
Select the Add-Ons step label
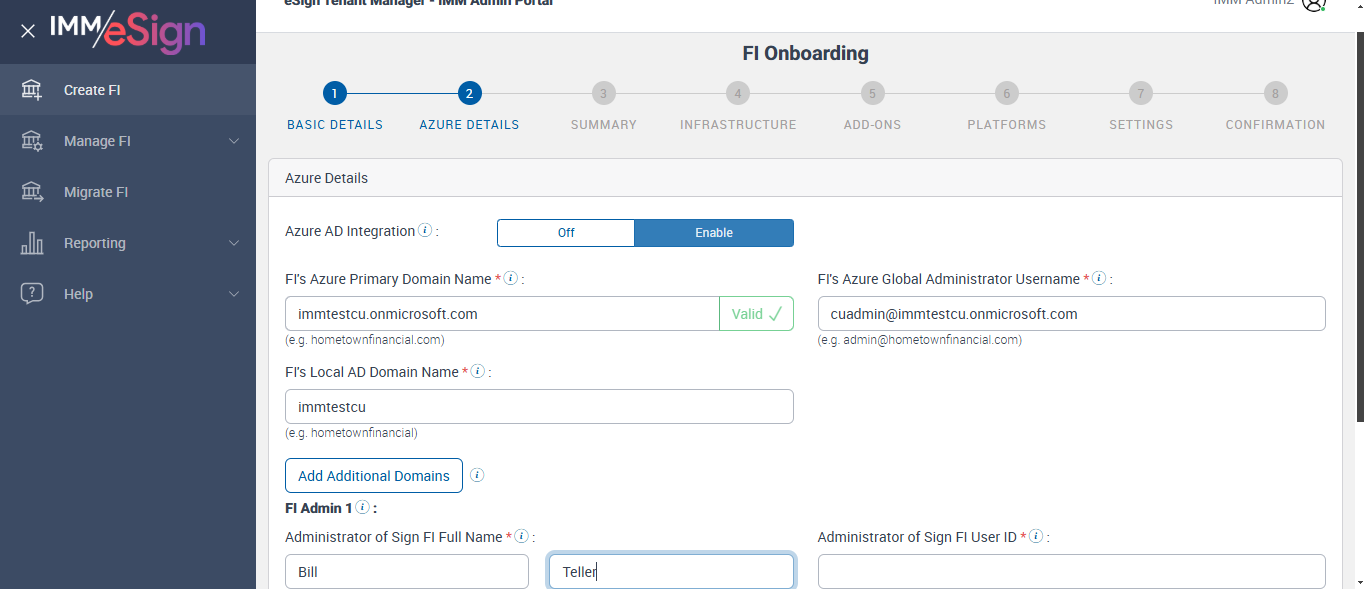[872, 125]
